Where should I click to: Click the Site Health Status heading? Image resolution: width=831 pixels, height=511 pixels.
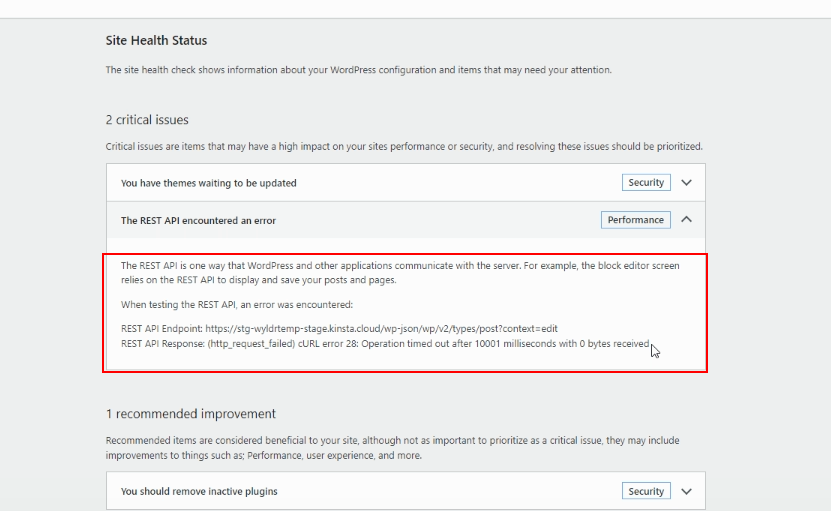pos(156,40)
